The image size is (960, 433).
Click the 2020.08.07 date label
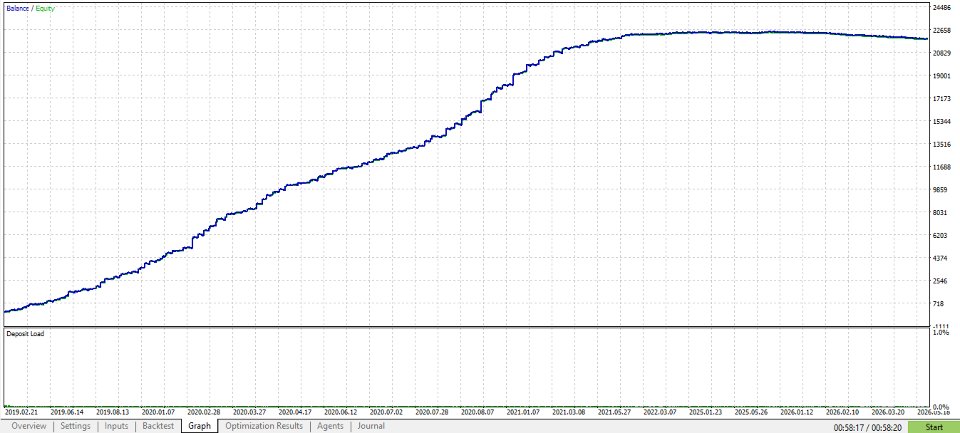tap(479, 413)
